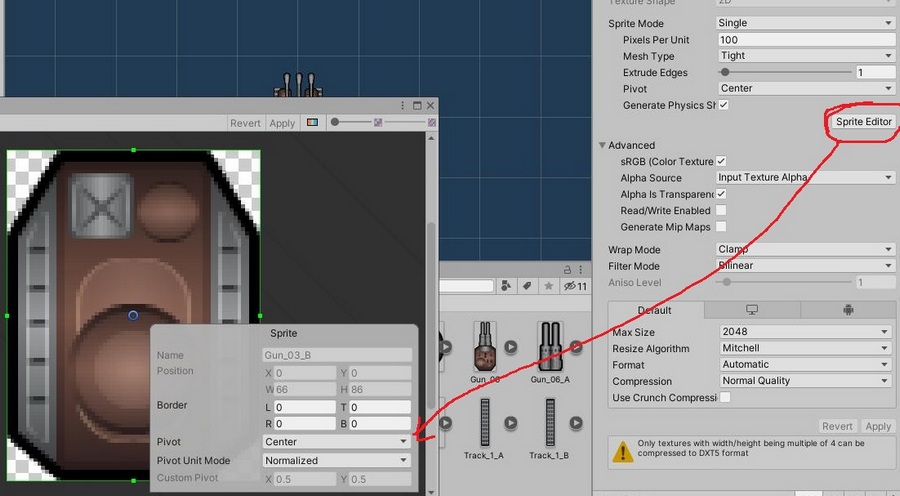The width and height of the screenshot is (900, 496).
Task: Open the Pivot Unit Mode dropdown
Action: (x=336, y=461)
